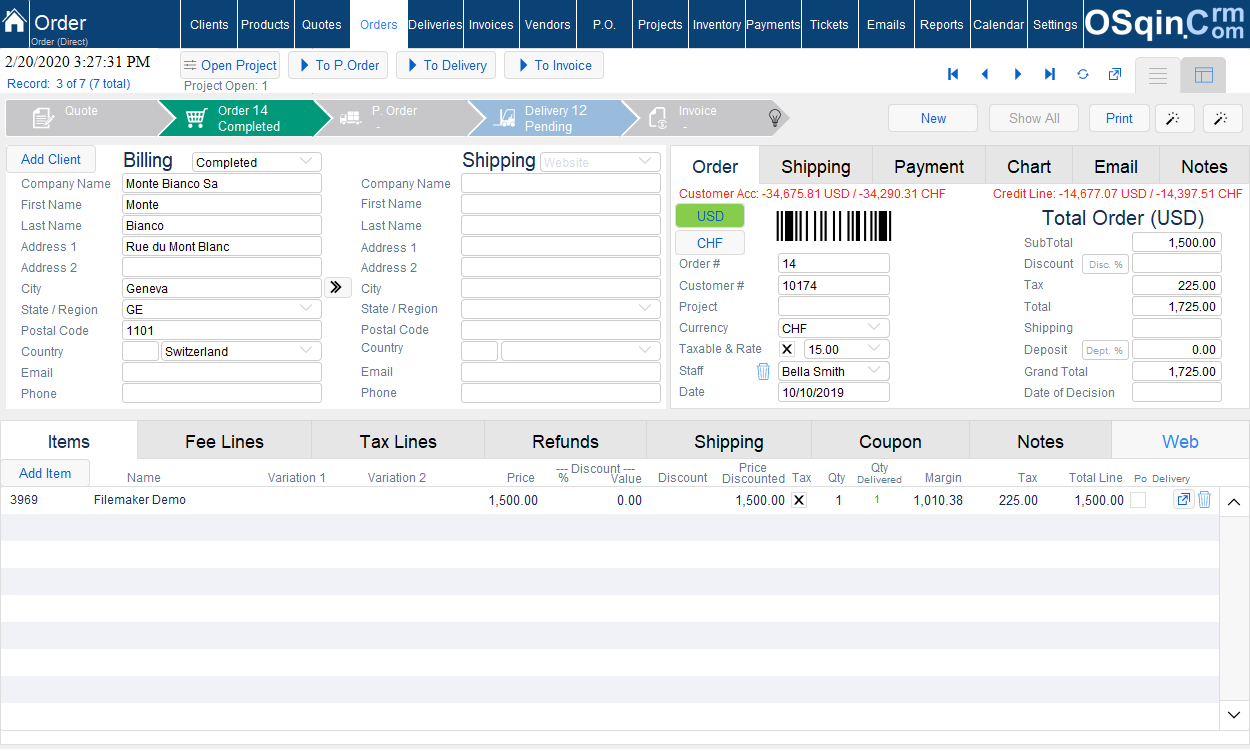
Task: Copy billing to shipping double-arrow button
Action: pyautogui.click(x=337, y=288)
